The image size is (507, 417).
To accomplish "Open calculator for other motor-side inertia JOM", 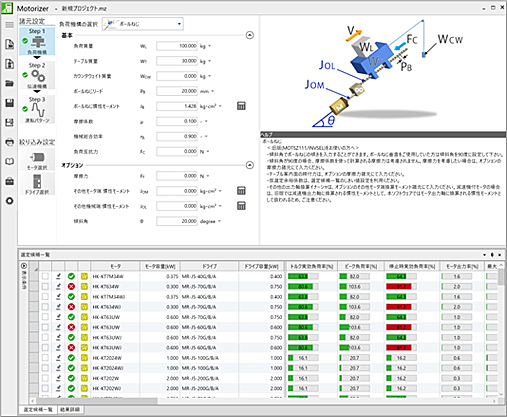I will pyautogui.click(x=241, y=191).
